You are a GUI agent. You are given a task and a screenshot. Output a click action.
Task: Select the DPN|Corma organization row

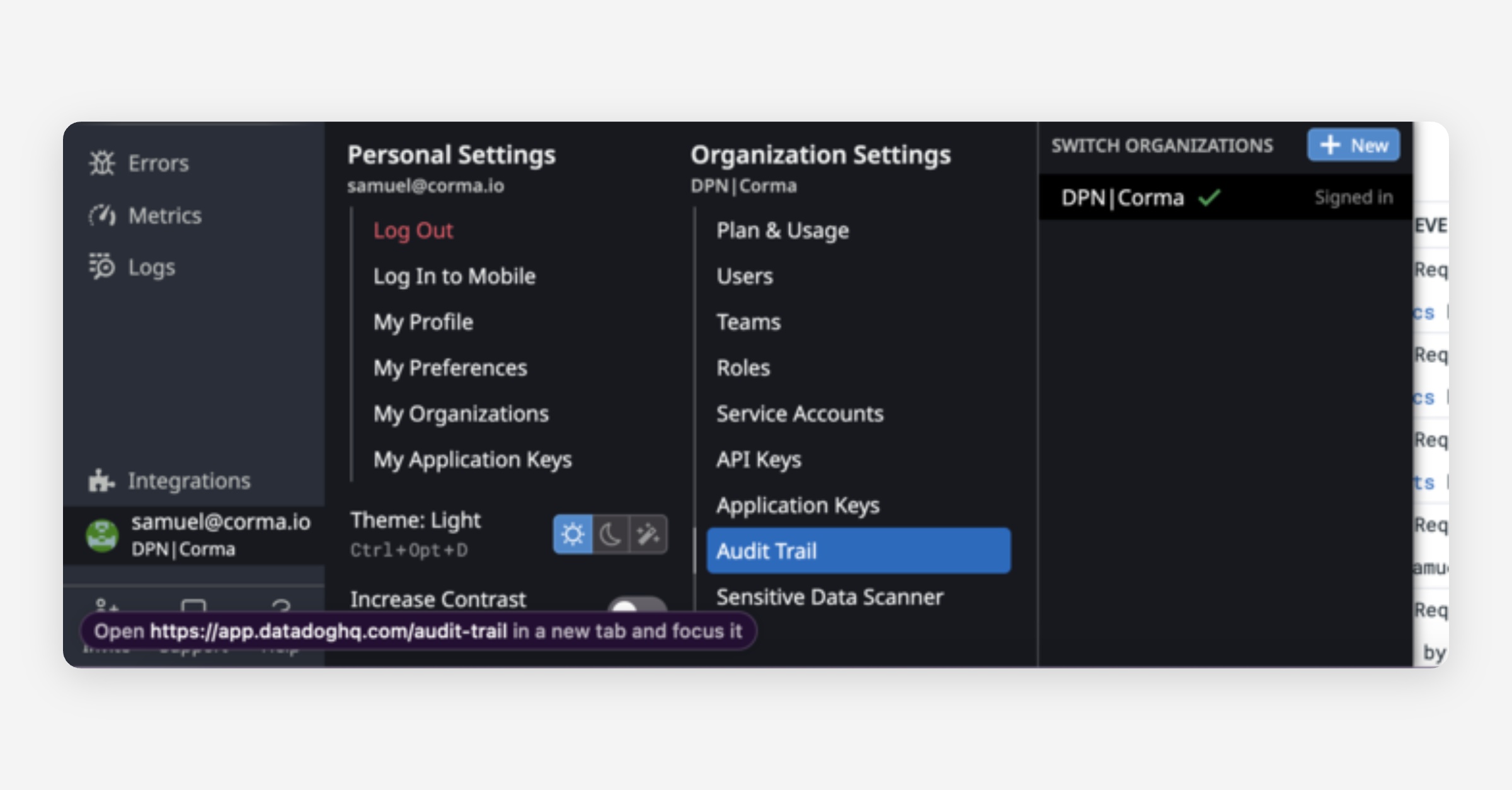tap(1225, 197)
